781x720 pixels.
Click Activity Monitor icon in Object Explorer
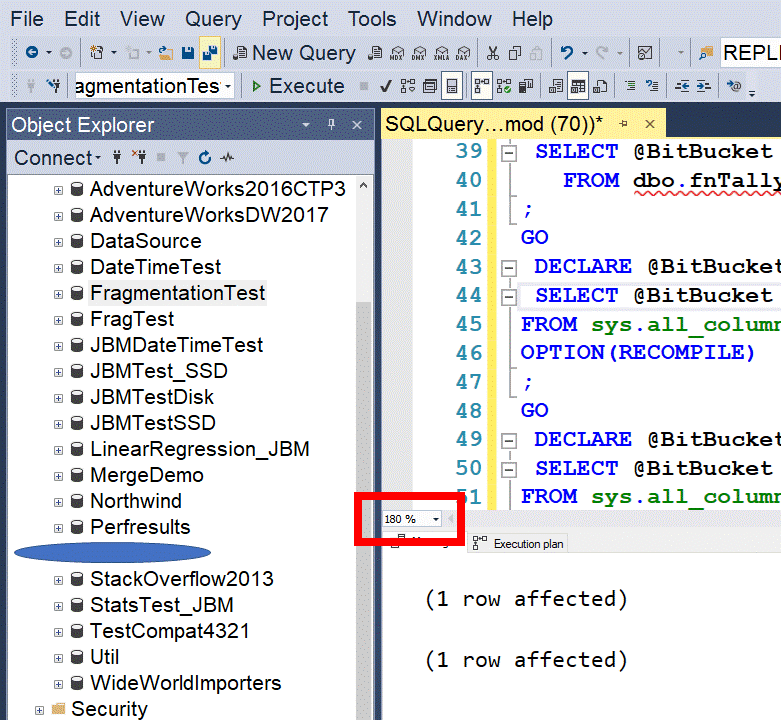pos(227,158)
